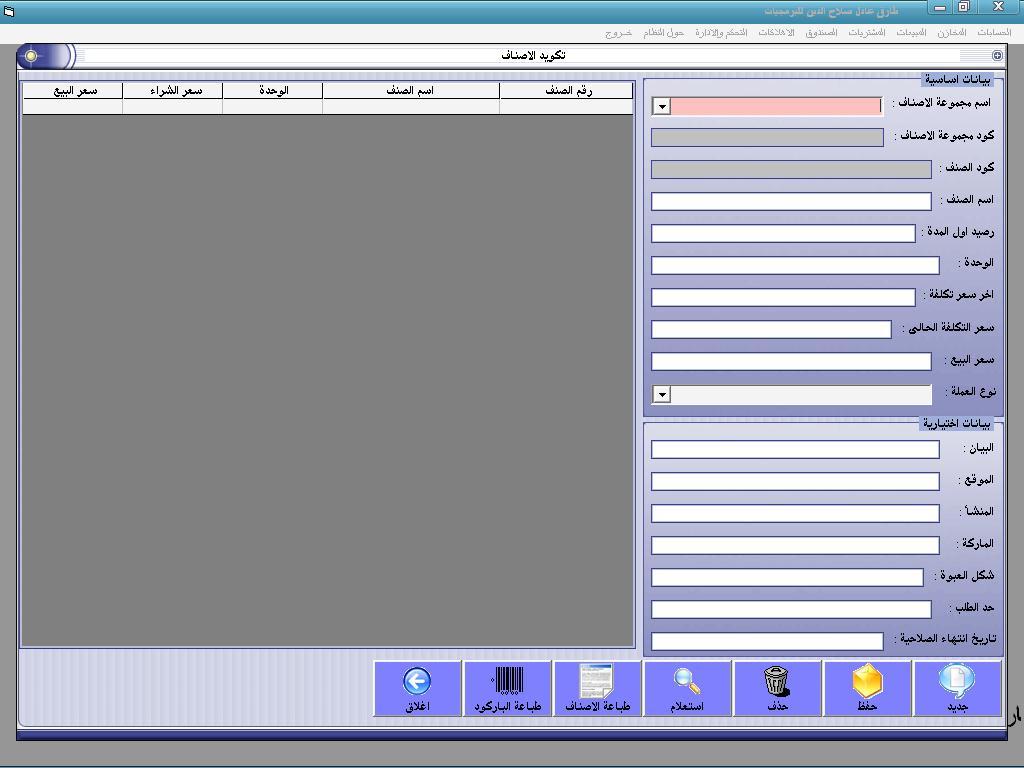Print barcode with طباعة الباركود icon
The image size is (1024, 768).
coord(507,688)
